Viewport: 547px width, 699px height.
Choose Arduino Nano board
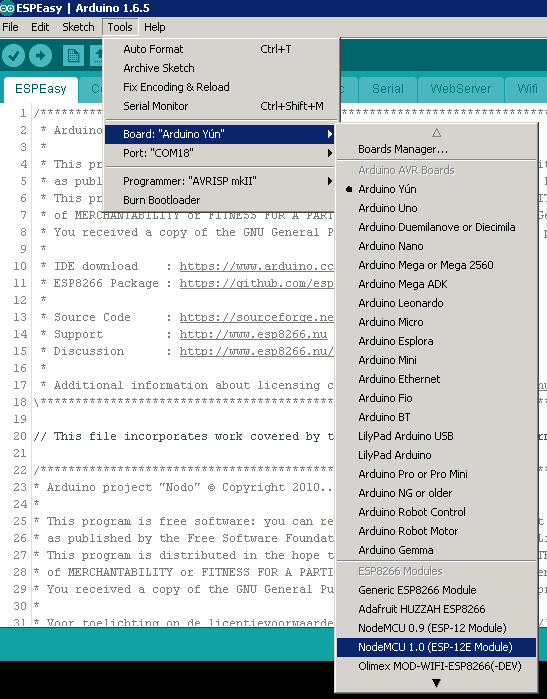[x=436, y=246]
